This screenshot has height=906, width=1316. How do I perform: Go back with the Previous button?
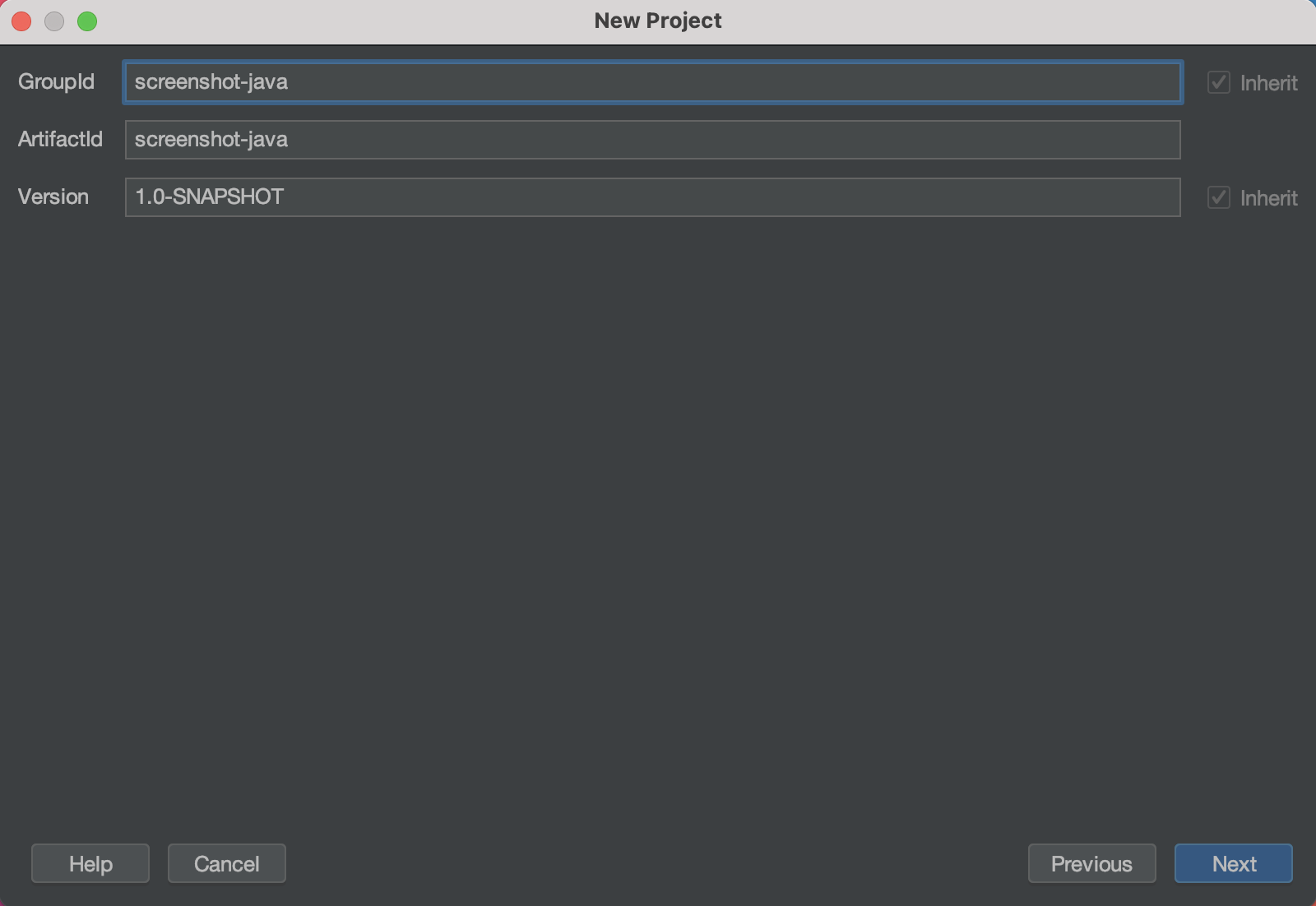click(1091, 863)
